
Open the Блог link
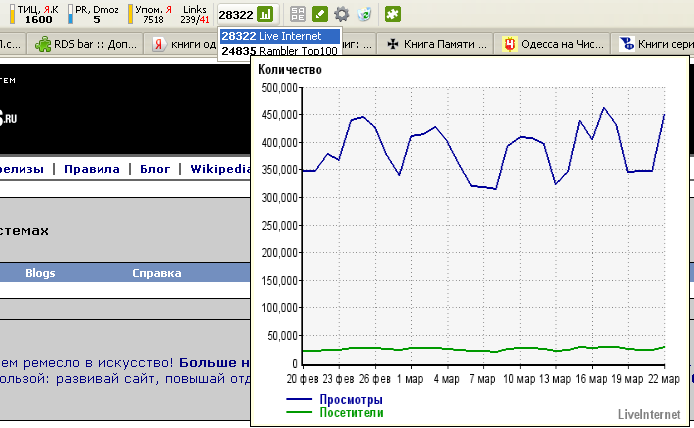pyautogui.click(x=155, y=169)
